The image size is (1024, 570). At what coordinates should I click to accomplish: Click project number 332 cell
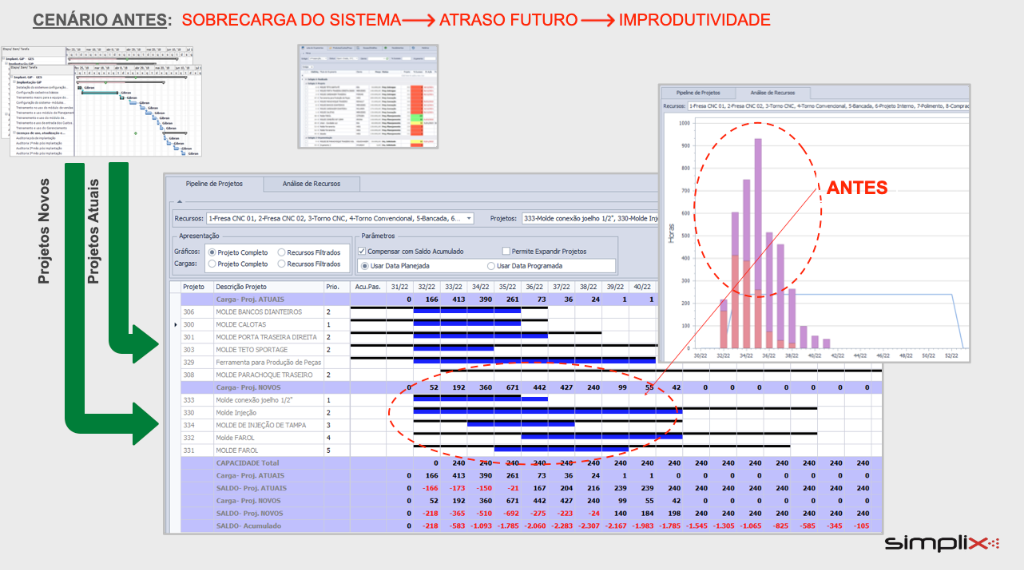196,437
